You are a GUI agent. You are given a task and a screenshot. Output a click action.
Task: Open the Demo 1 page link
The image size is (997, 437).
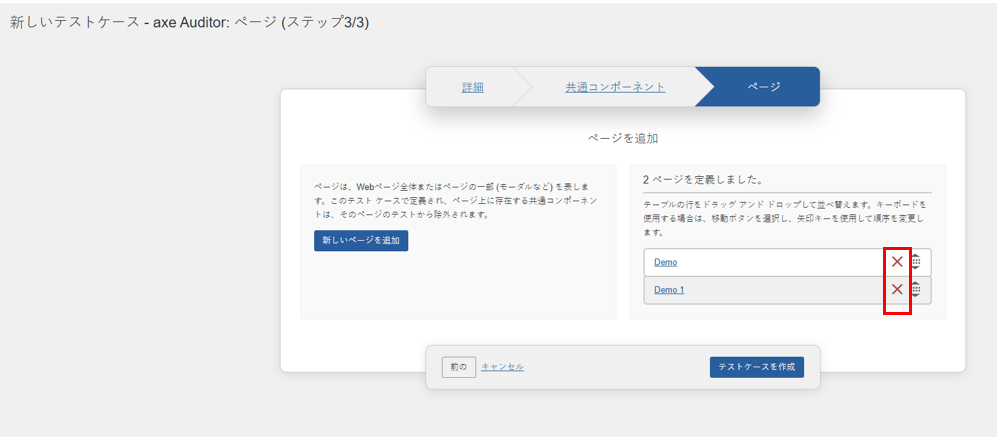pyautogui.click(x=669, y=290)
